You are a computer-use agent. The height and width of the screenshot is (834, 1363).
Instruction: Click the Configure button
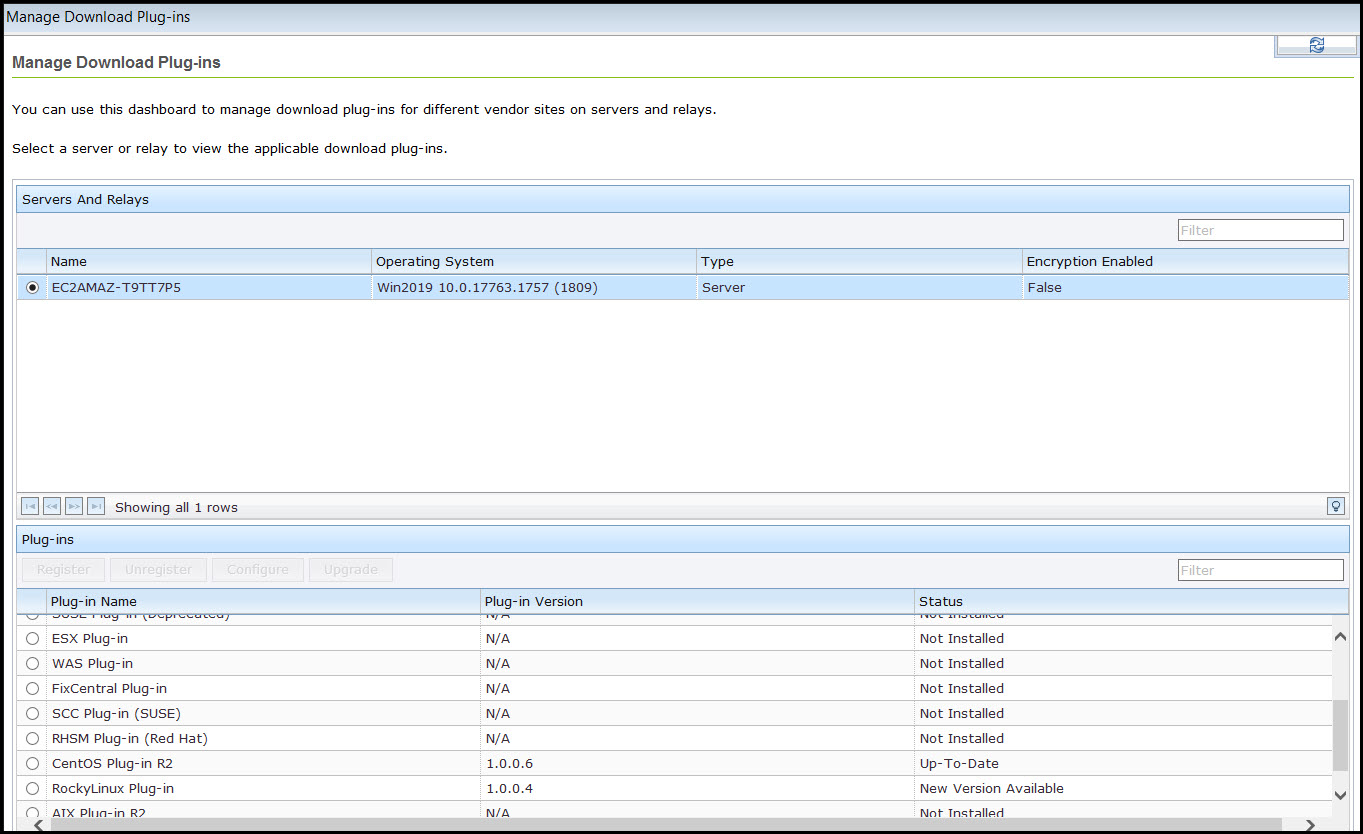pos(258,570)
